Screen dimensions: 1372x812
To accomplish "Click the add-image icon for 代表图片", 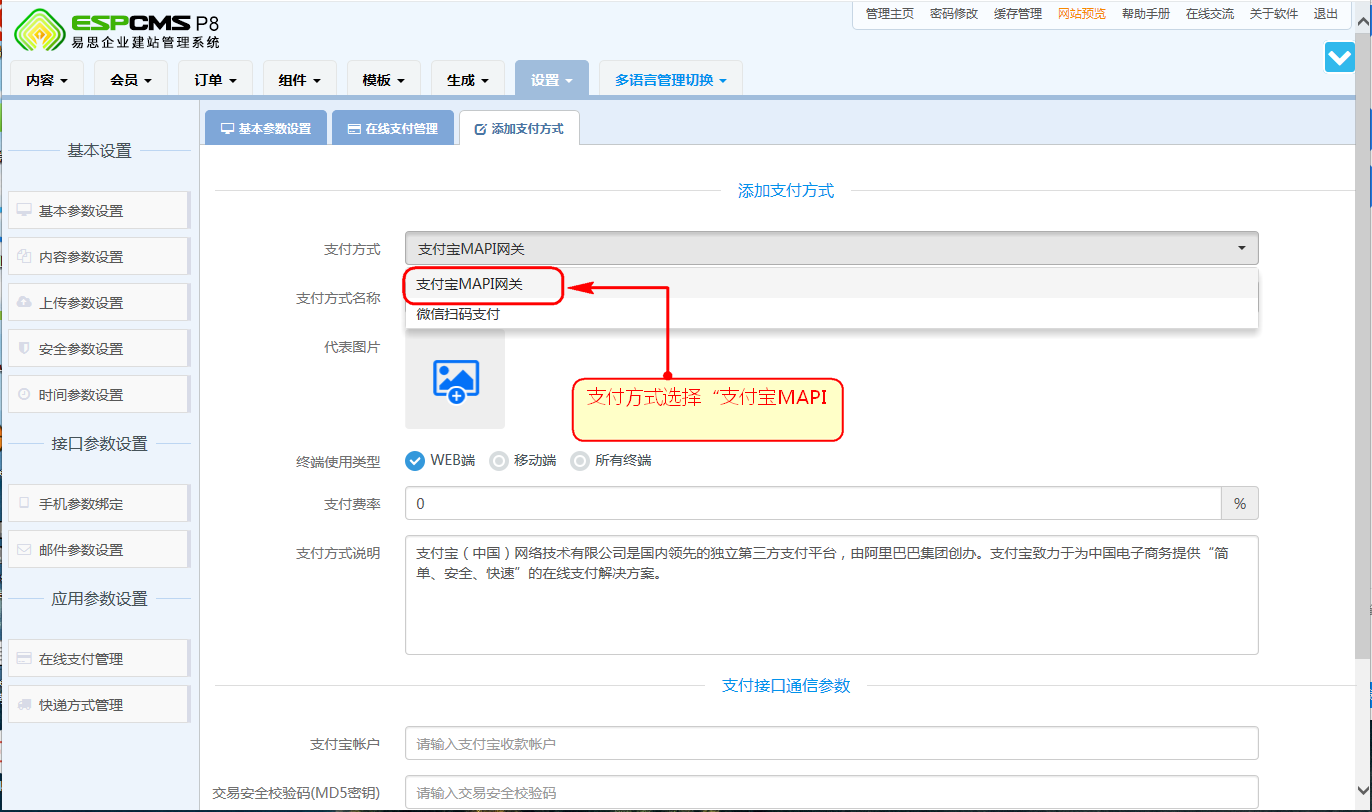I will pyautogui.click(x=455, y=381).
